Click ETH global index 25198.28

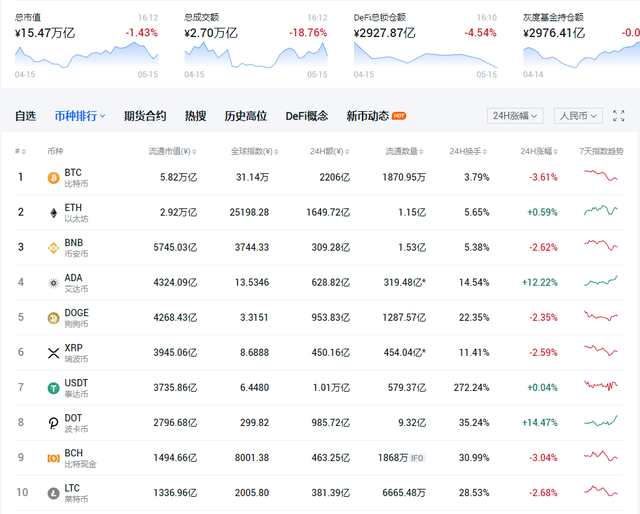pyautogui.click(x=249, y=213)
